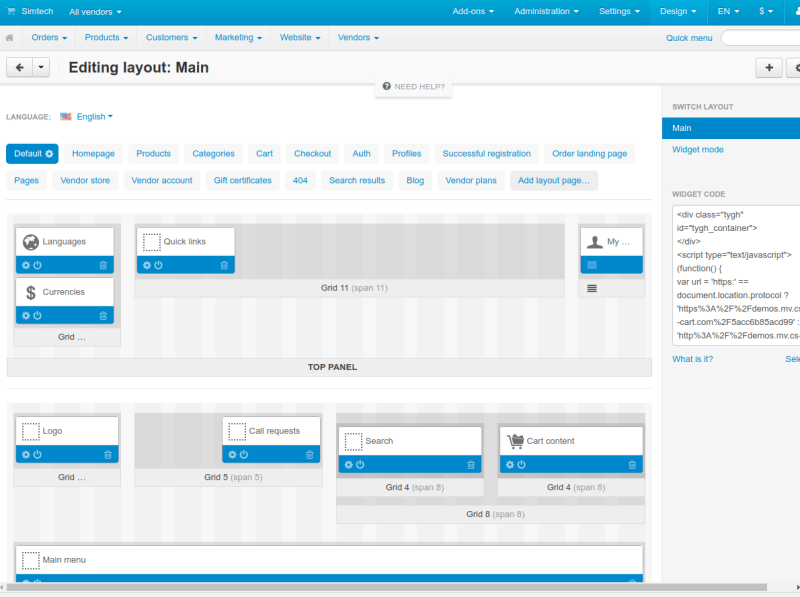The height and width of the screenshot is (597, 800).
Task: Click the plus button to add a block
Action: [x=769, y=67]
